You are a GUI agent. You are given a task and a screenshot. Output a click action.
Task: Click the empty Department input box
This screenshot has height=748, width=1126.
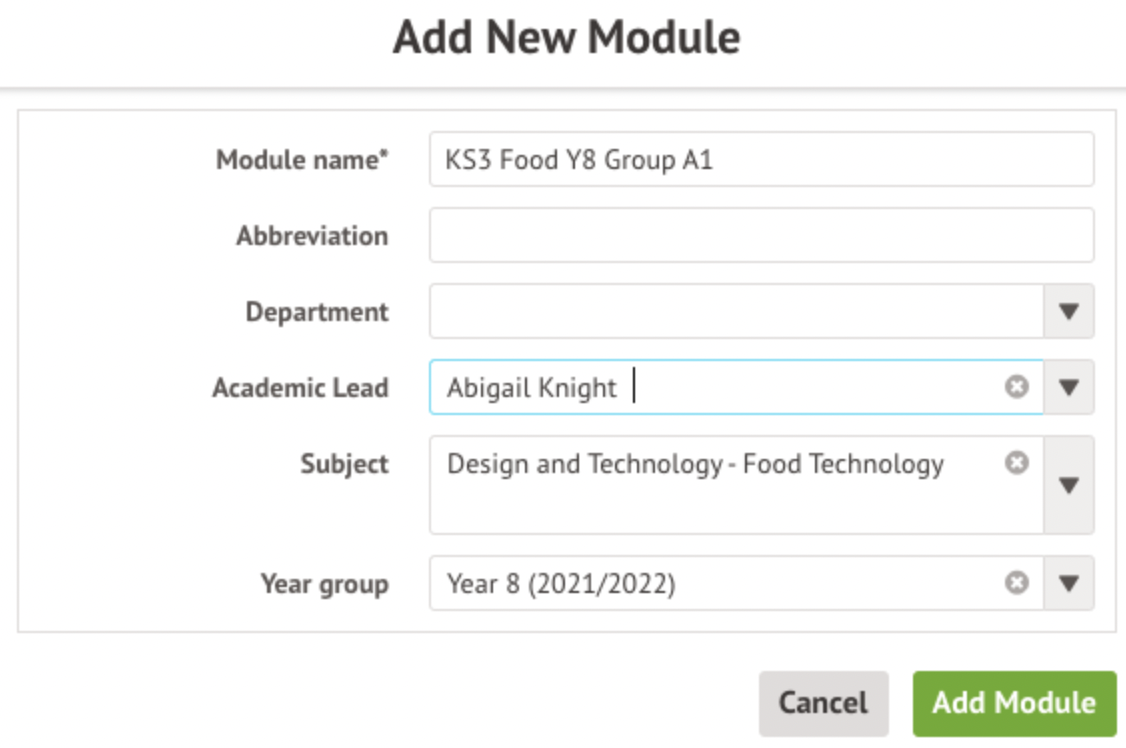pyautogui.click(x=735, y=312)
